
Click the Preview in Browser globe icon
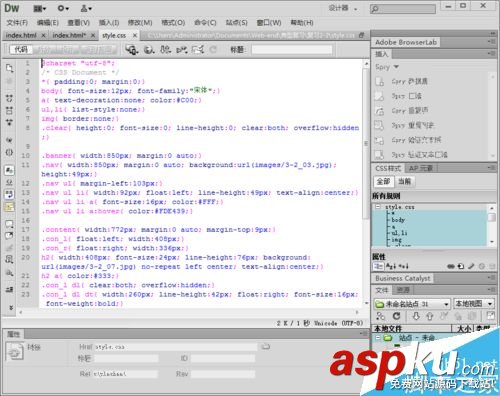(x=149, y=50)
